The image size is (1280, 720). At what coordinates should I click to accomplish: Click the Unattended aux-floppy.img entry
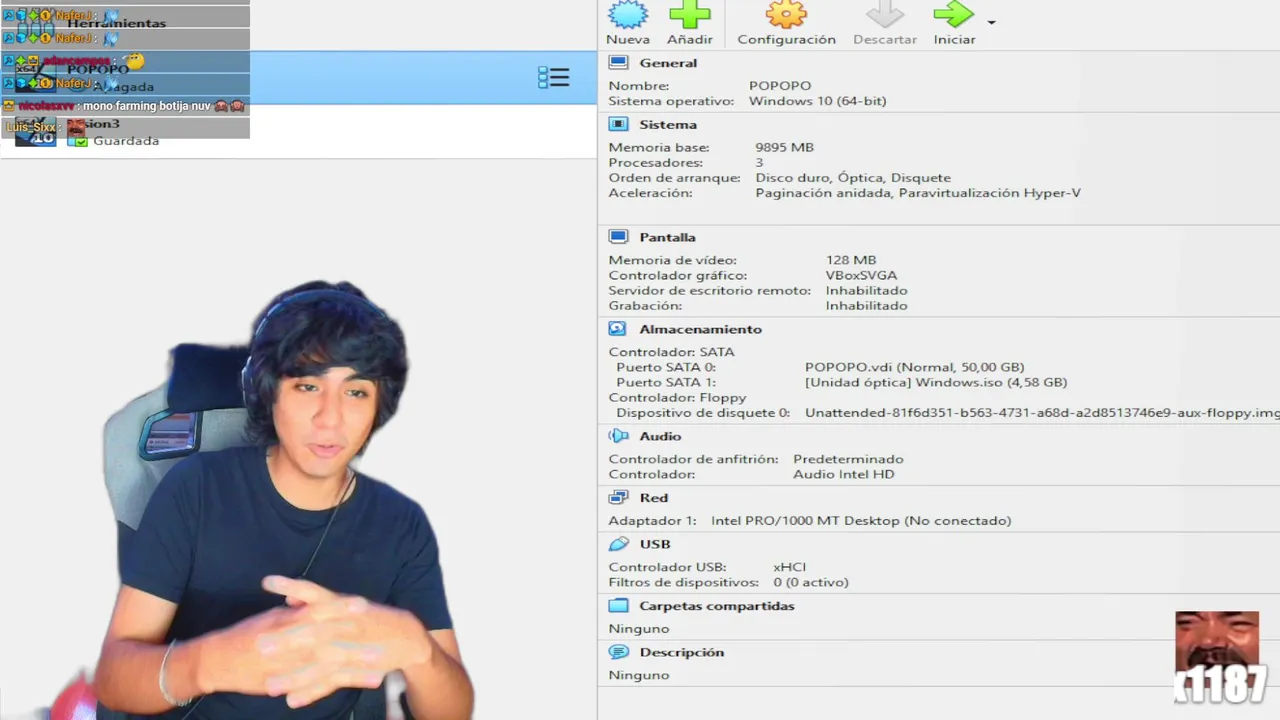click(x=1042, y=413)
